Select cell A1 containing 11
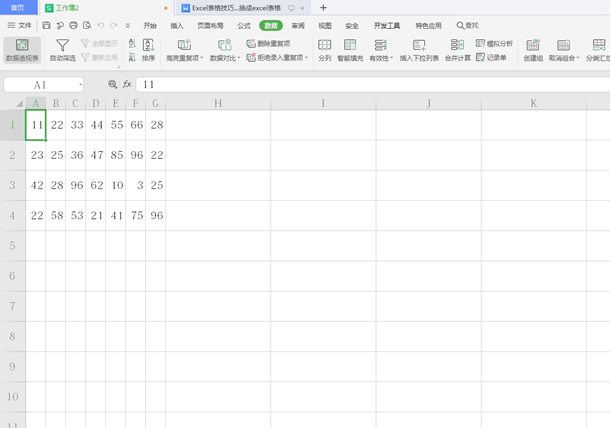The width and height of the screenshot is (612, 428). 36,125
